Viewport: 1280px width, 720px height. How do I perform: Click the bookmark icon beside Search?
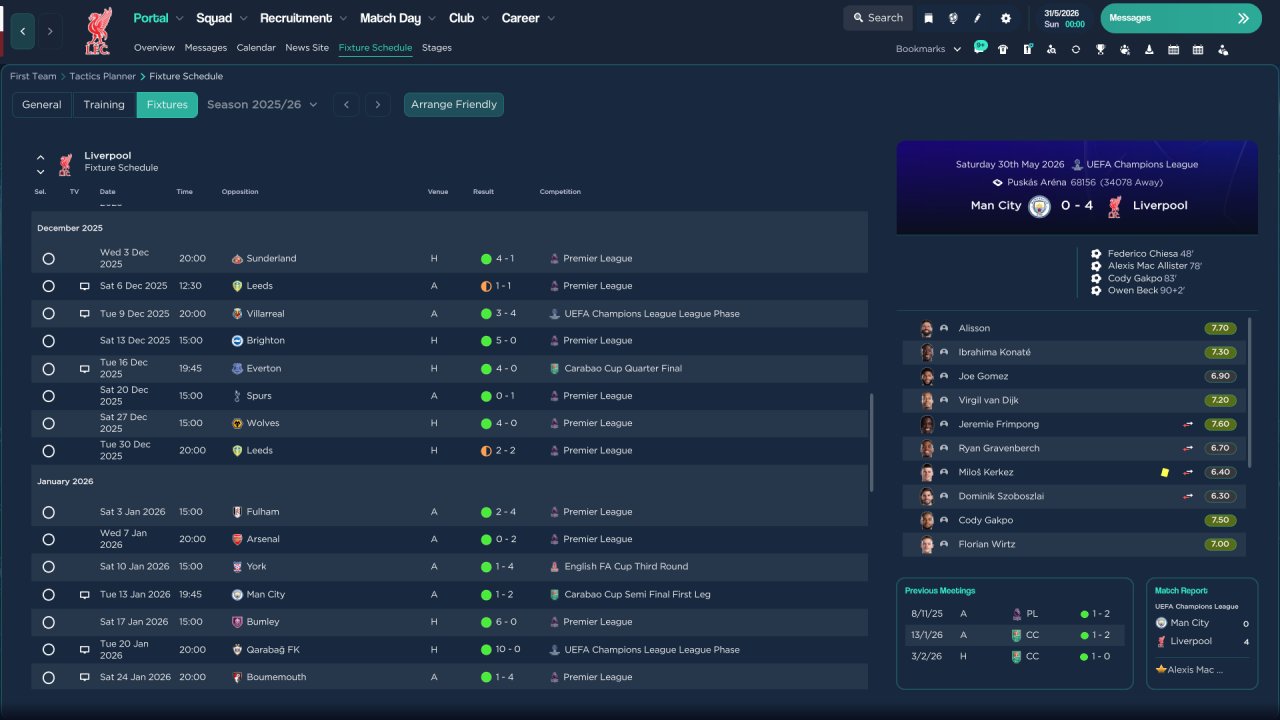[929, 18]
